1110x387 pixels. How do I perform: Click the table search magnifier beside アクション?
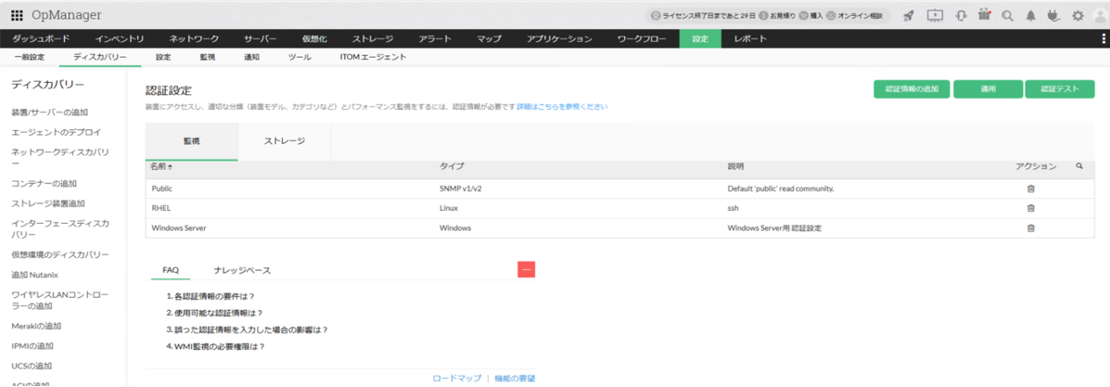click(1080, 166)
